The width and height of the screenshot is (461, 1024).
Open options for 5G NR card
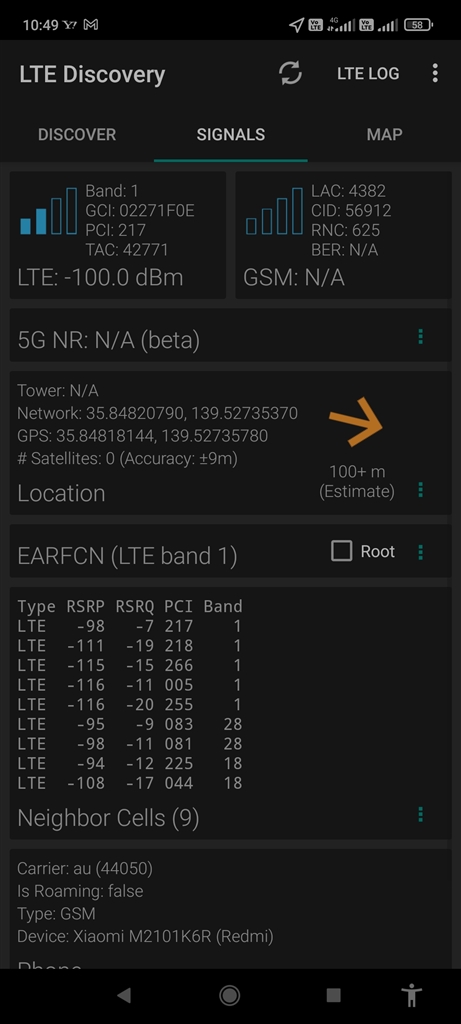click(x=421, y=336)
